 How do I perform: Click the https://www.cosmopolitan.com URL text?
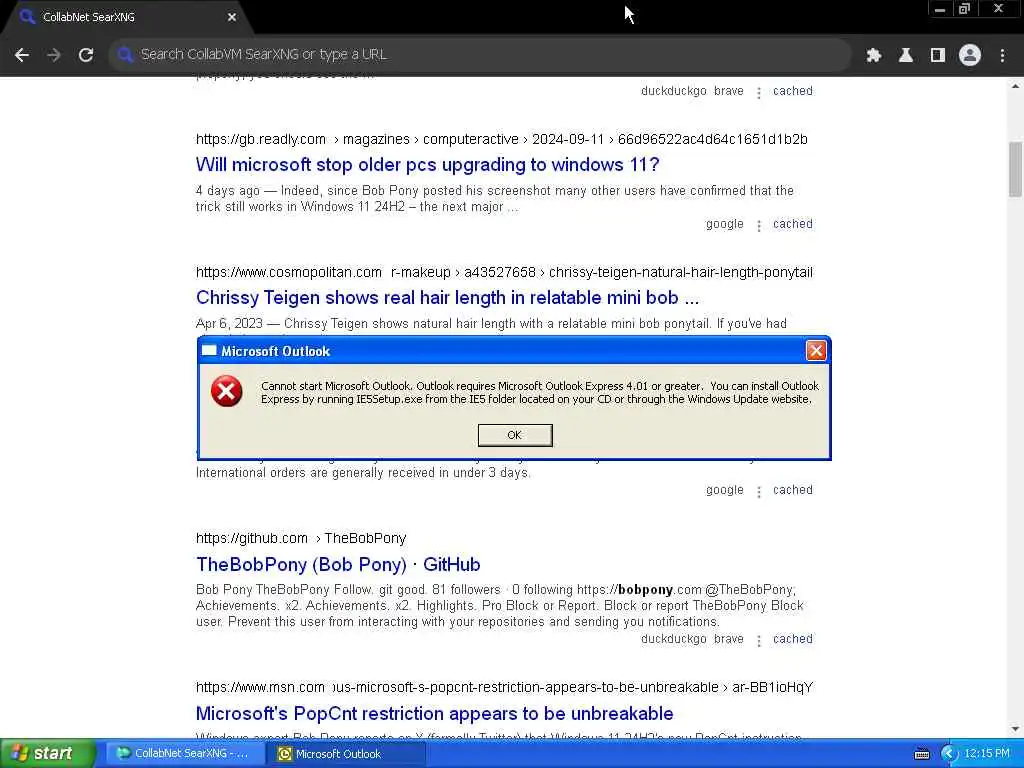click(289, 272)
